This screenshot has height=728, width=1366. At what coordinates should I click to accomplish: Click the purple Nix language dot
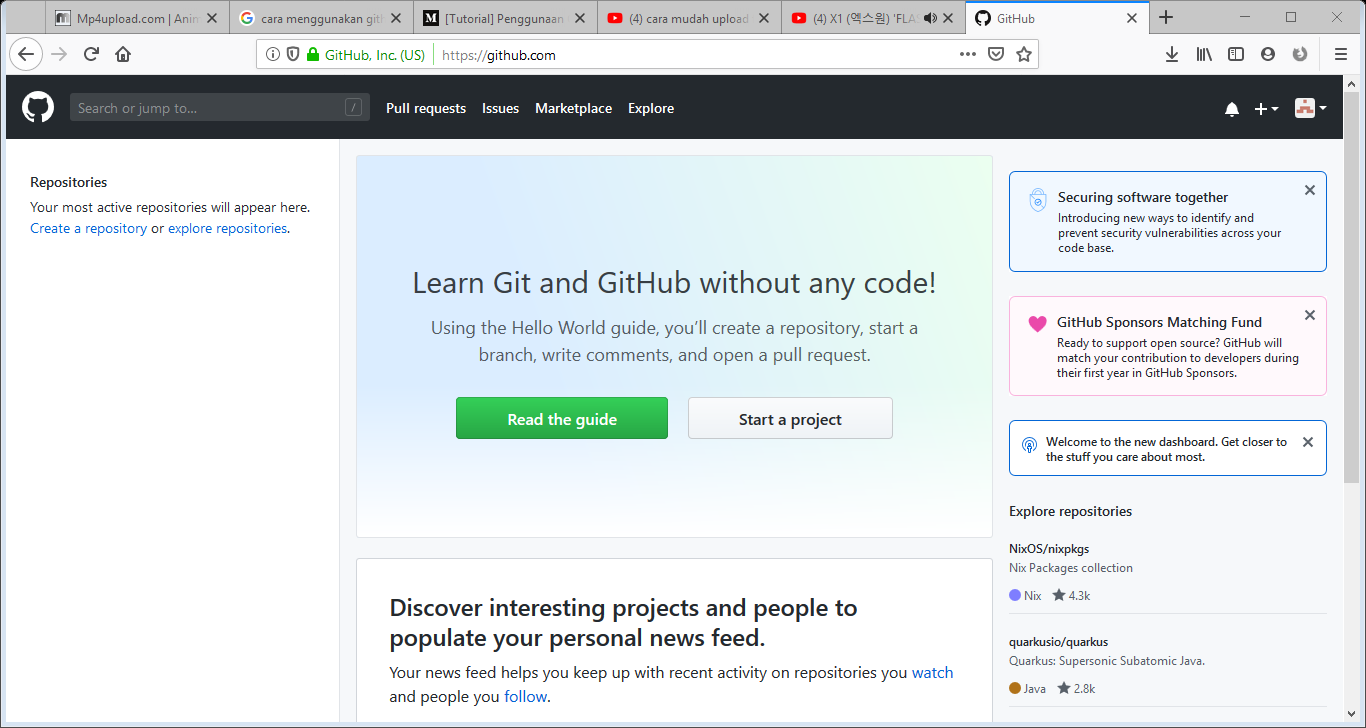pyautogui.click(x=1014, y=594)
